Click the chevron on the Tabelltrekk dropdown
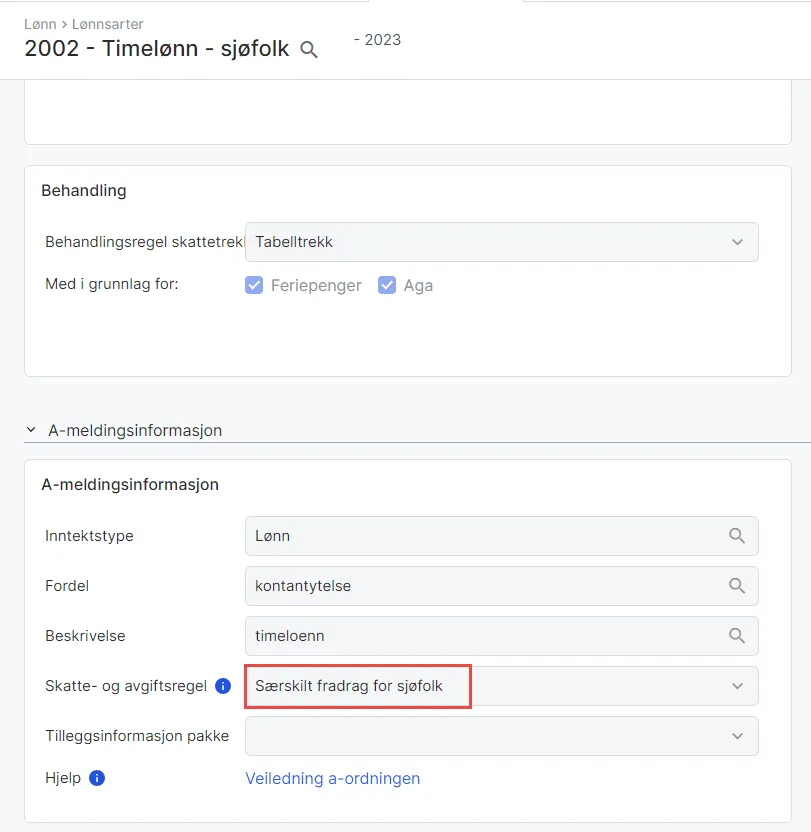This screenshot has height=832, width=811. click(x=737, y=242)
